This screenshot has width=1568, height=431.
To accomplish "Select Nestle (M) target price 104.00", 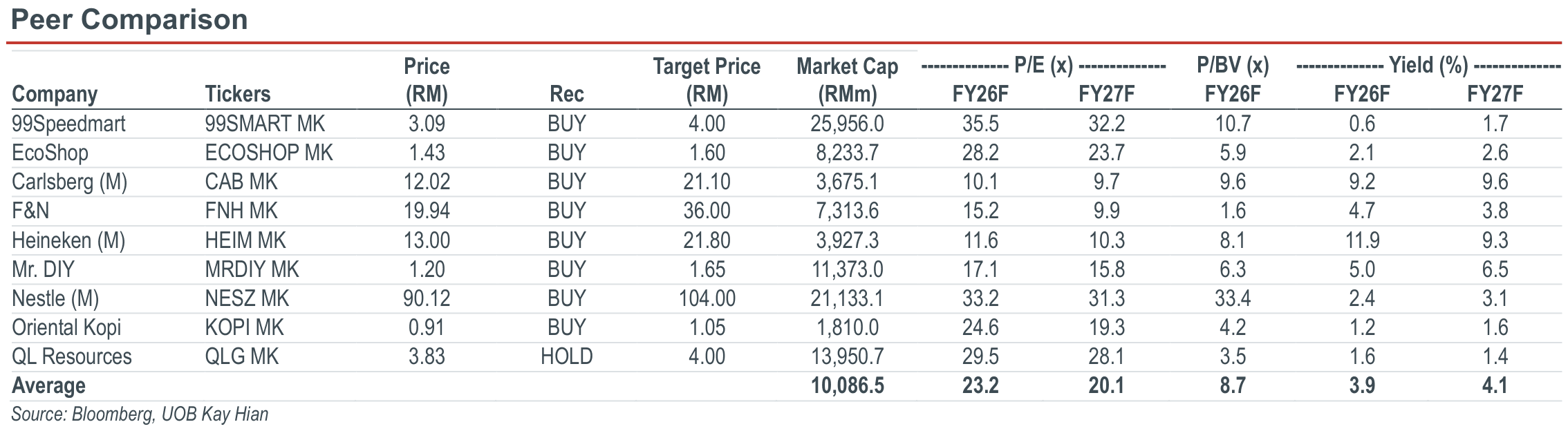I will [x=707, y=299].
